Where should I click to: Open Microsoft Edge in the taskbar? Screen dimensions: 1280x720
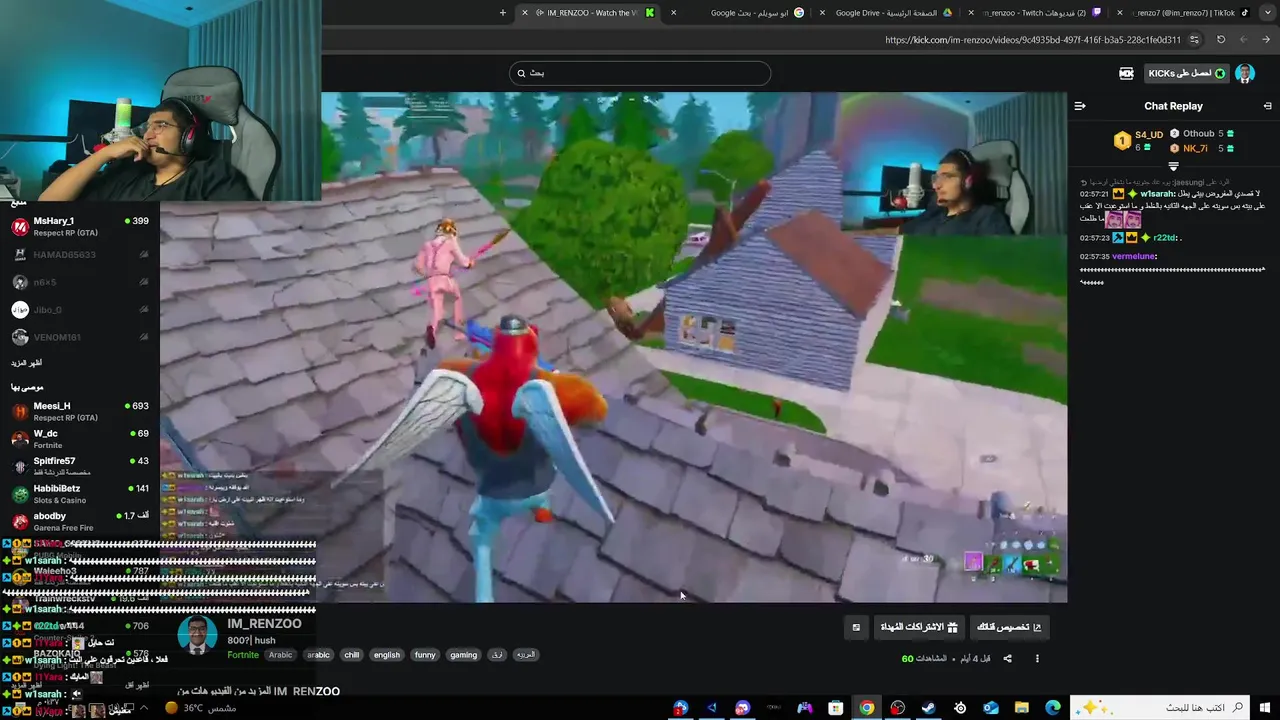[1053, 708]
